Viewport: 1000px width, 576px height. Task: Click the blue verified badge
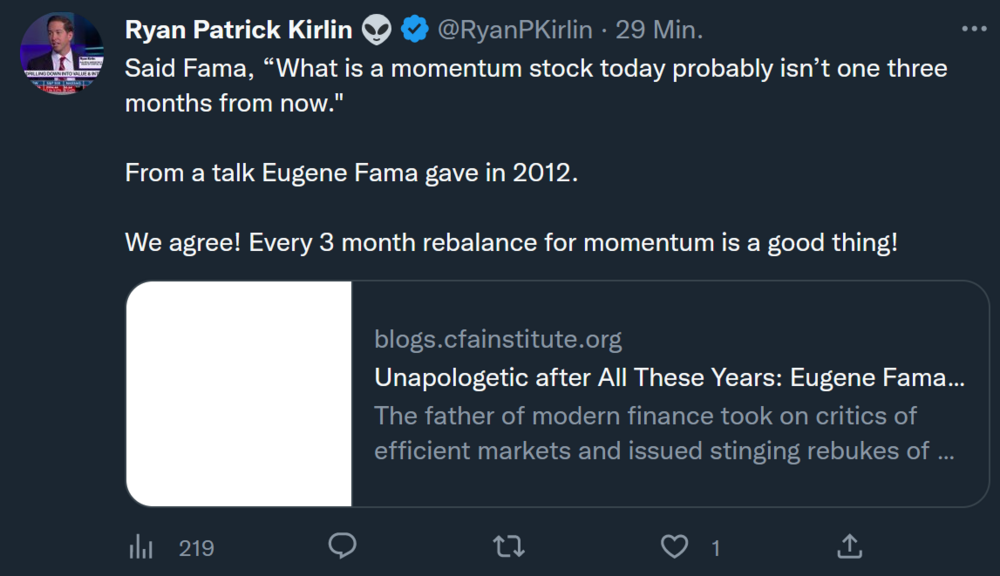point(414,30)
